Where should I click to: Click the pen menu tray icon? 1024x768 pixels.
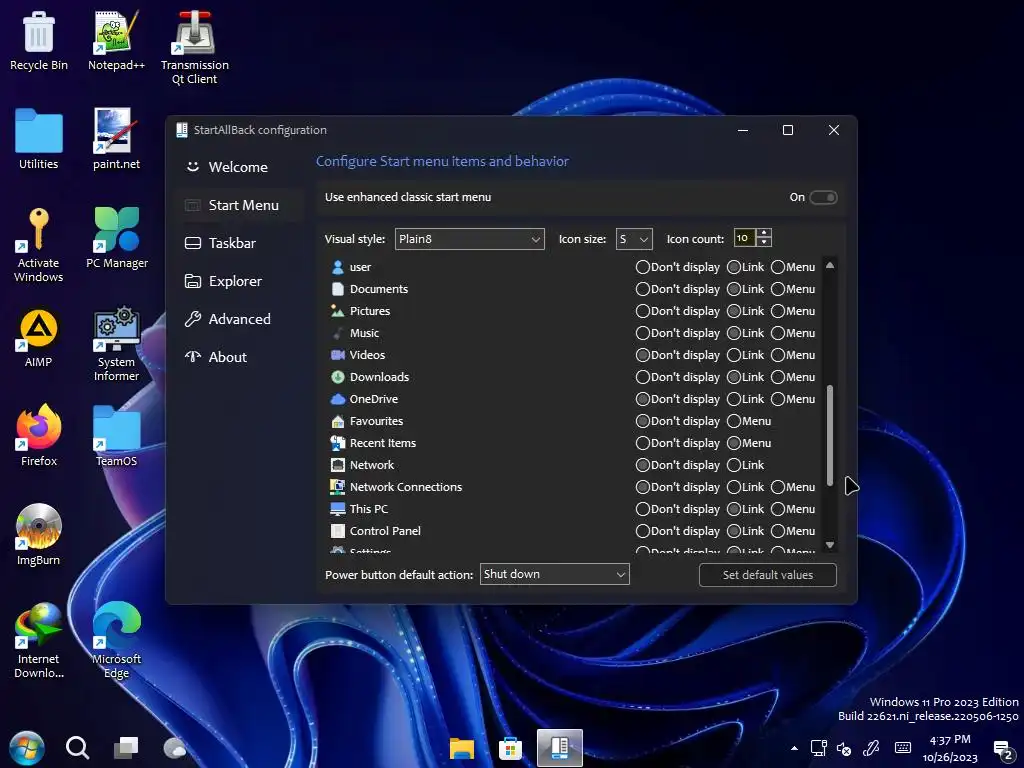871,748
